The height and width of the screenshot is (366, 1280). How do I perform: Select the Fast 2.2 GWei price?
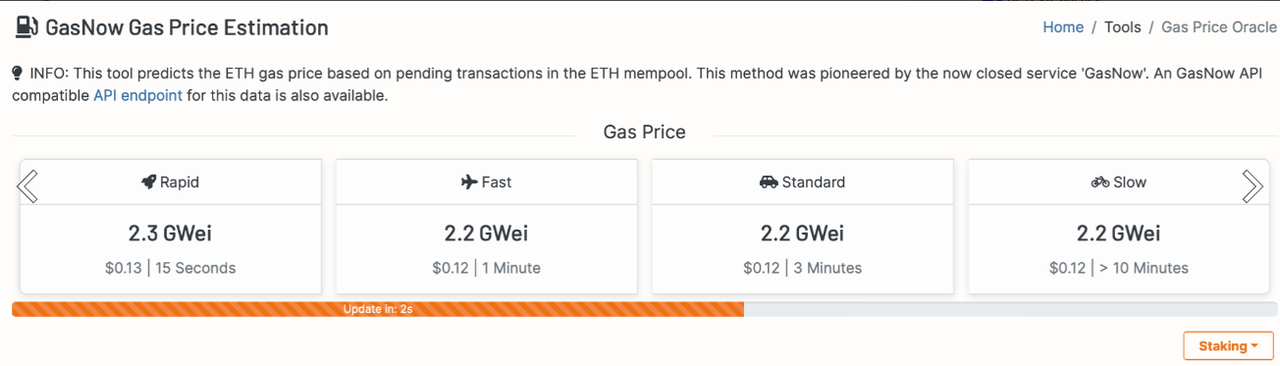click(x=486, y=234)
